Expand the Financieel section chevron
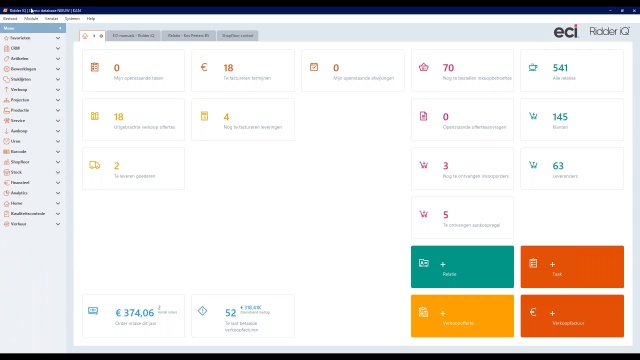 [x=58, y=182]
